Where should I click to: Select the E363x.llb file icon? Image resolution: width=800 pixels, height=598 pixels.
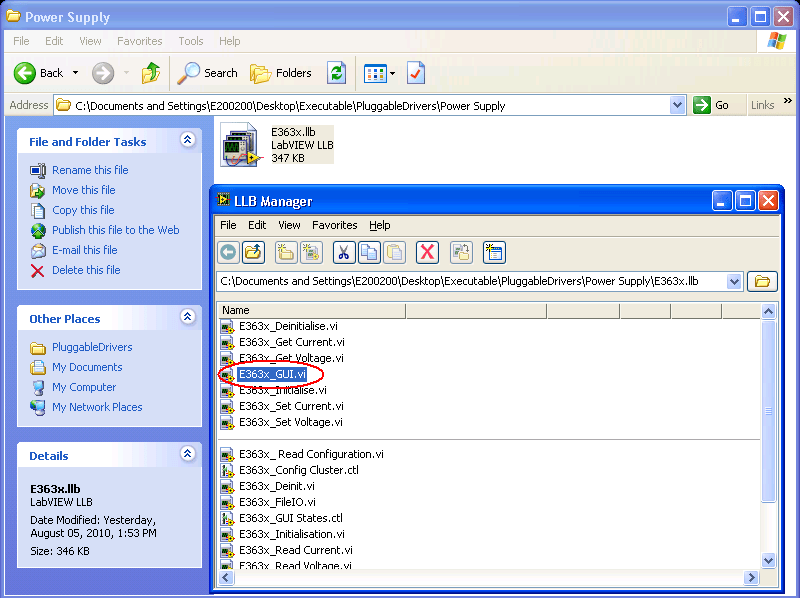tap(239, 145)
